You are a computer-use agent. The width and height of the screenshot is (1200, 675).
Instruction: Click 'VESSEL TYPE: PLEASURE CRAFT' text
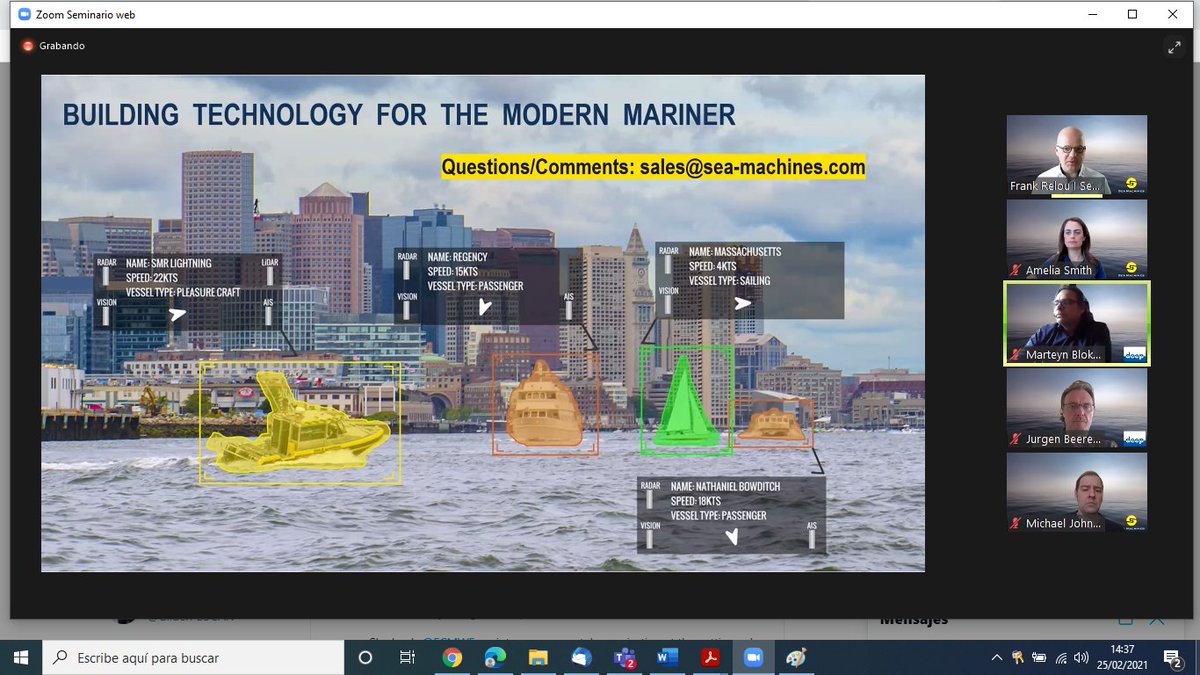pos(183,293)
